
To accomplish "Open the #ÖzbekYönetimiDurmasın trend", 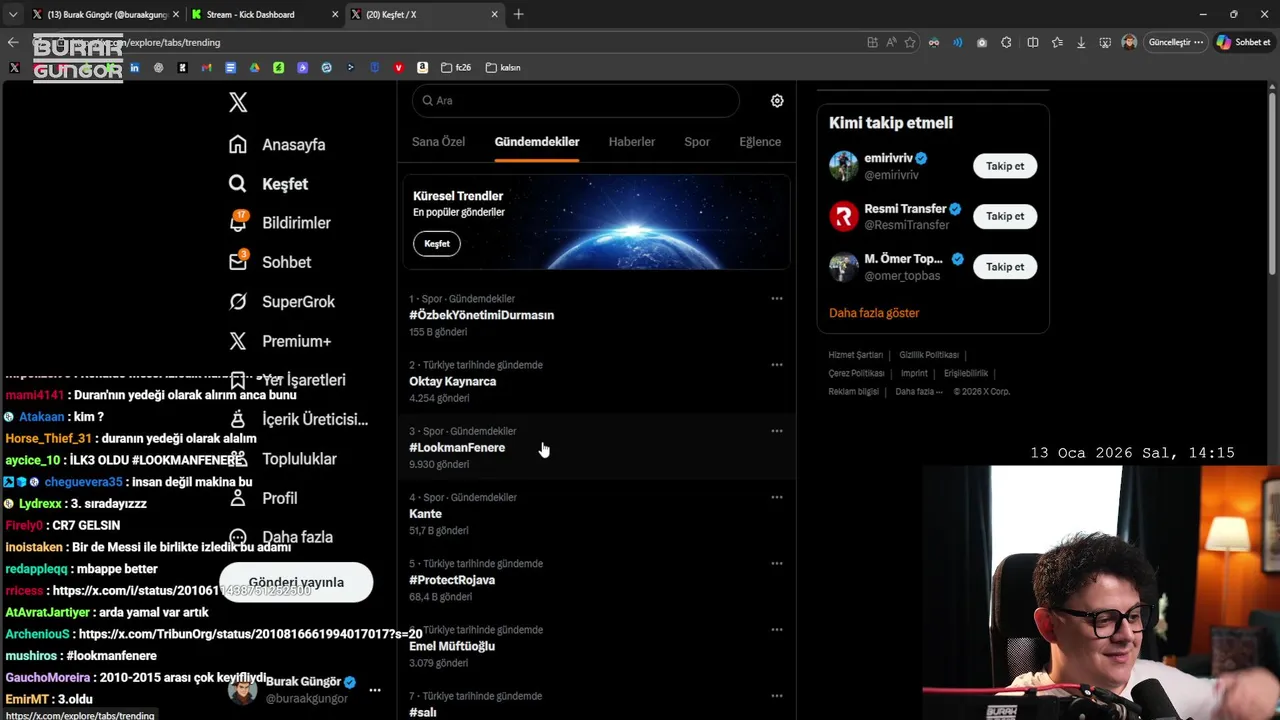I will coord(597,314).
